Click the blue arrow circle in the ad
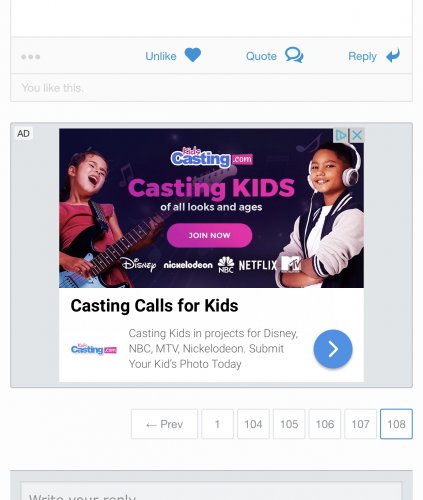Image resolution: width=423 pixels, height=500 pixels. click(x=333, y=349)
